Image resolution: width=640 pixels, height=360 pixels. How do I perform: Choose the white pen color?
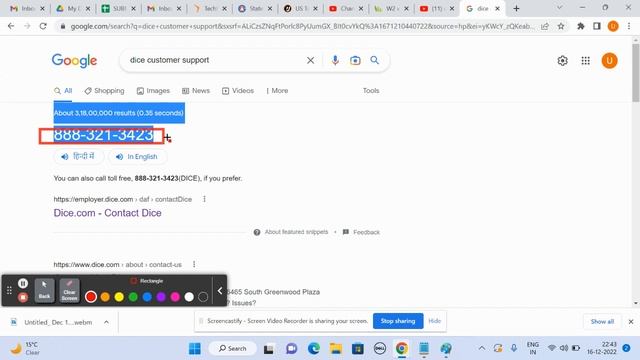click(189, 297)
